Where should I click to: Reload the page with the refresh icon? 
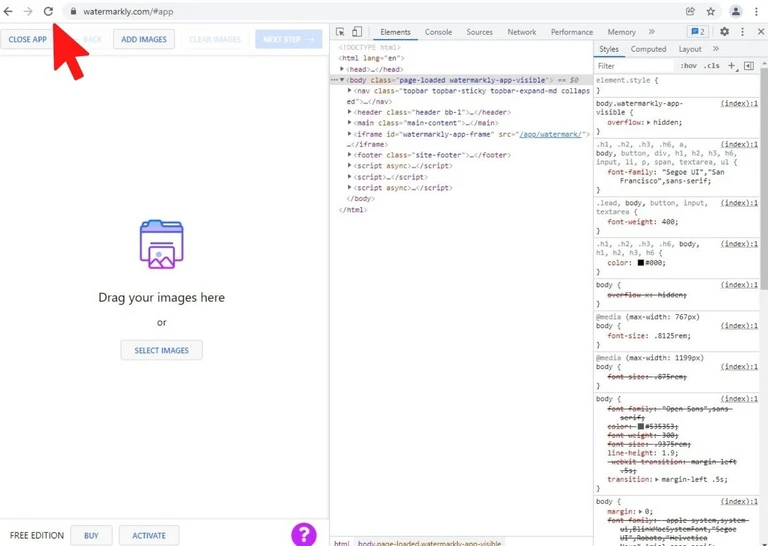48,11
